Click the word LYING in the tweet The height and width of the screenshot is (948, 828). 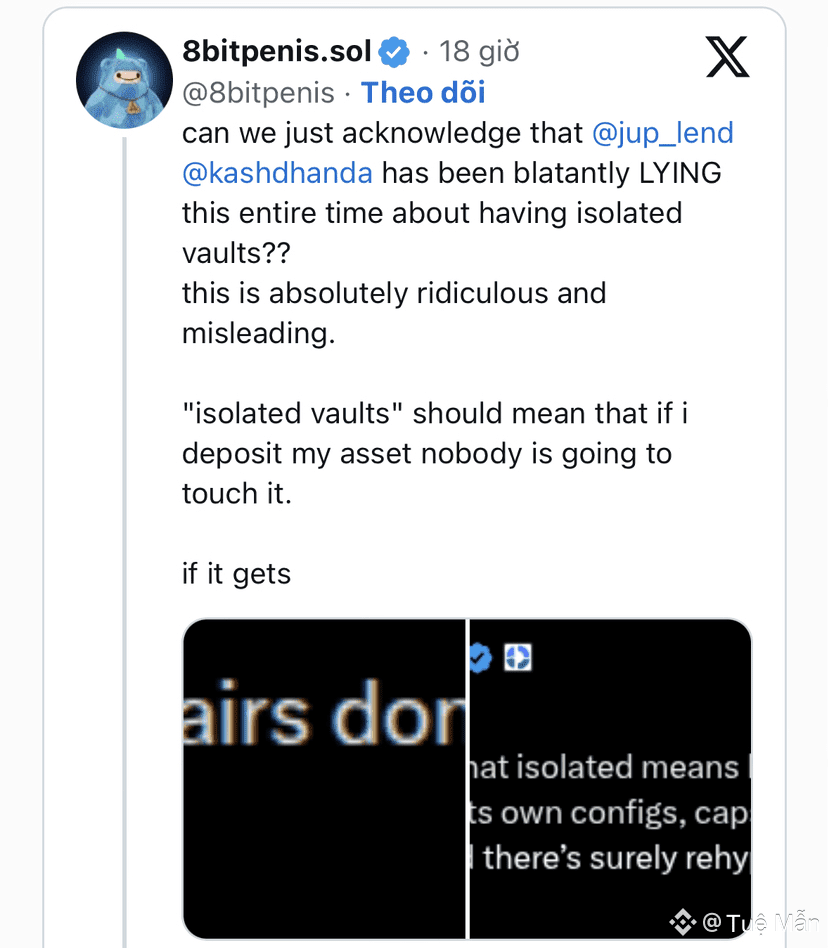(680, 173)
